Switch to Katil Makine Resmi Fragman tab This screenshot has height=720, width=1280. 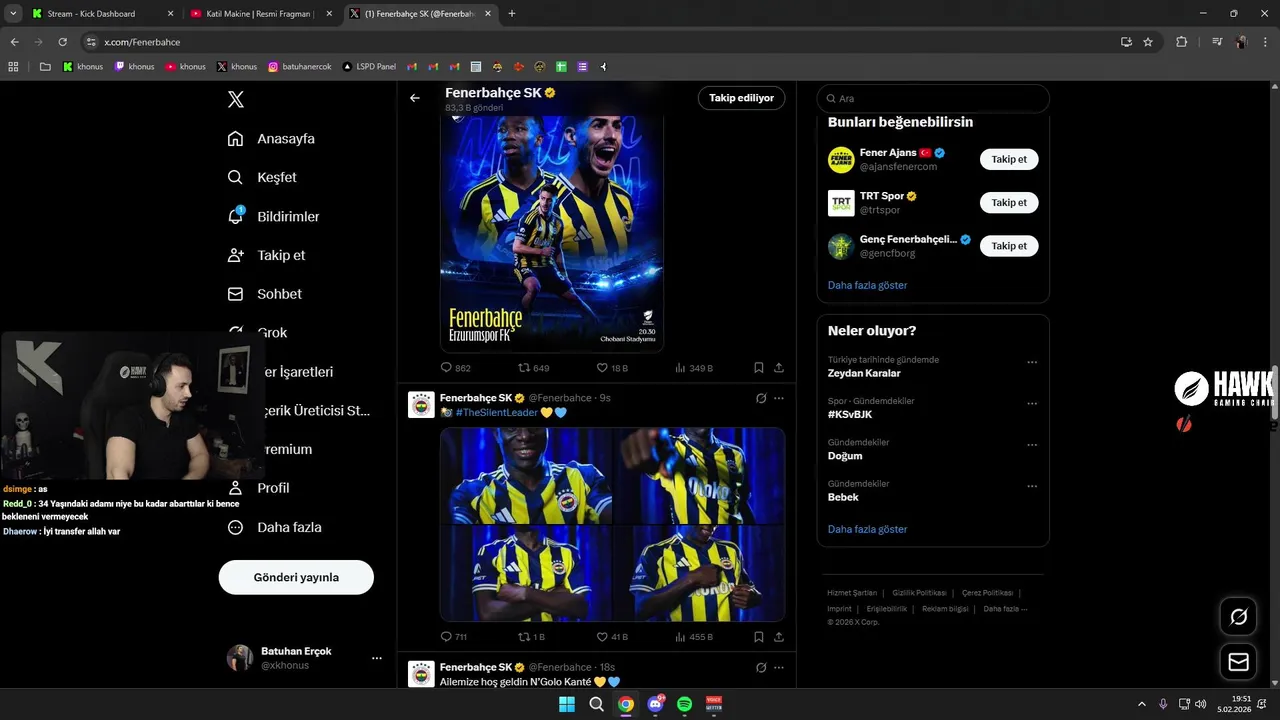coord(260,14)
